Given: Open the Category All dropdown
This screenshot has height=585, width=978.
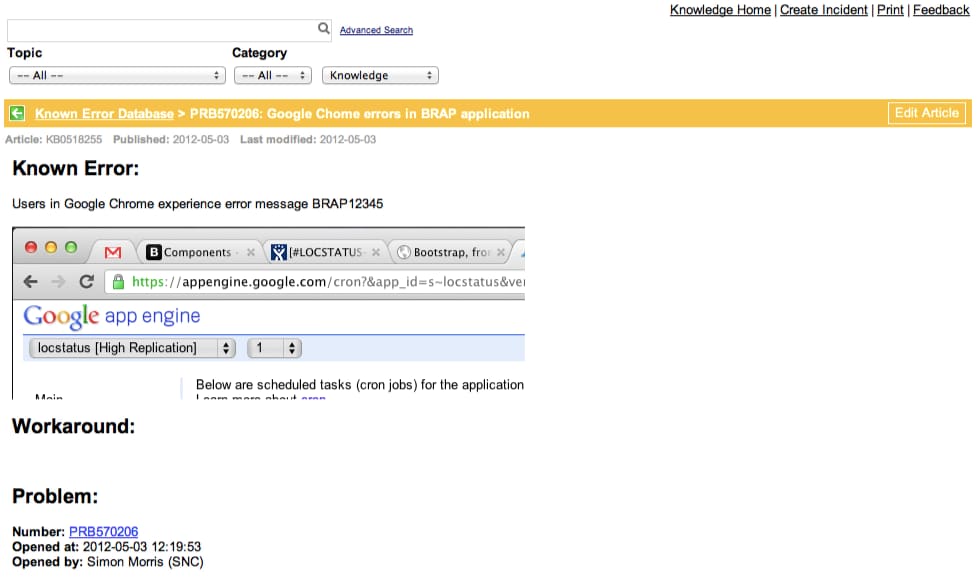Looking at the screenshot, I should tap(273, 75).
